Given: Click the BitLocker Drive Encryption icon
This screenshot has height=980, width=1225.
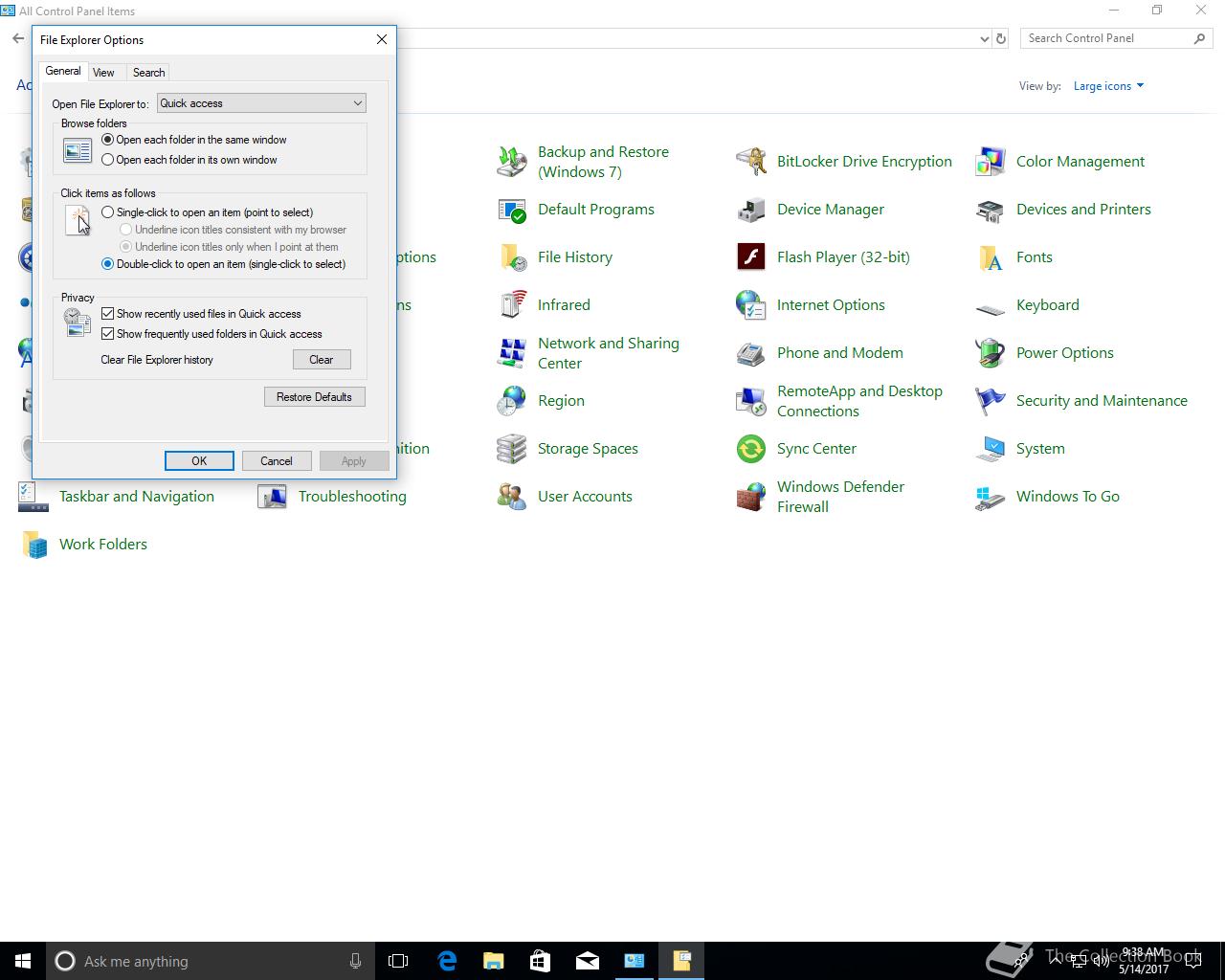Looking at the screenshot, I should click(751, 162).
